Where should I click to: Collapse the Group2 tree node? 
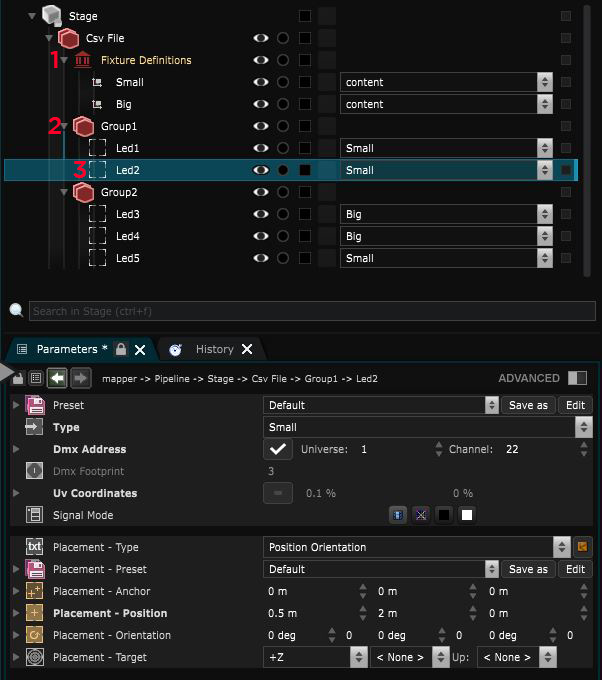click(65, 192)
